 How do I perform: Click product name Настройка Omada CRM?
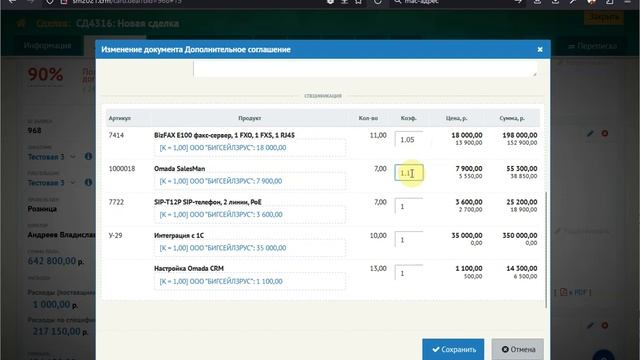coord(189,269)
